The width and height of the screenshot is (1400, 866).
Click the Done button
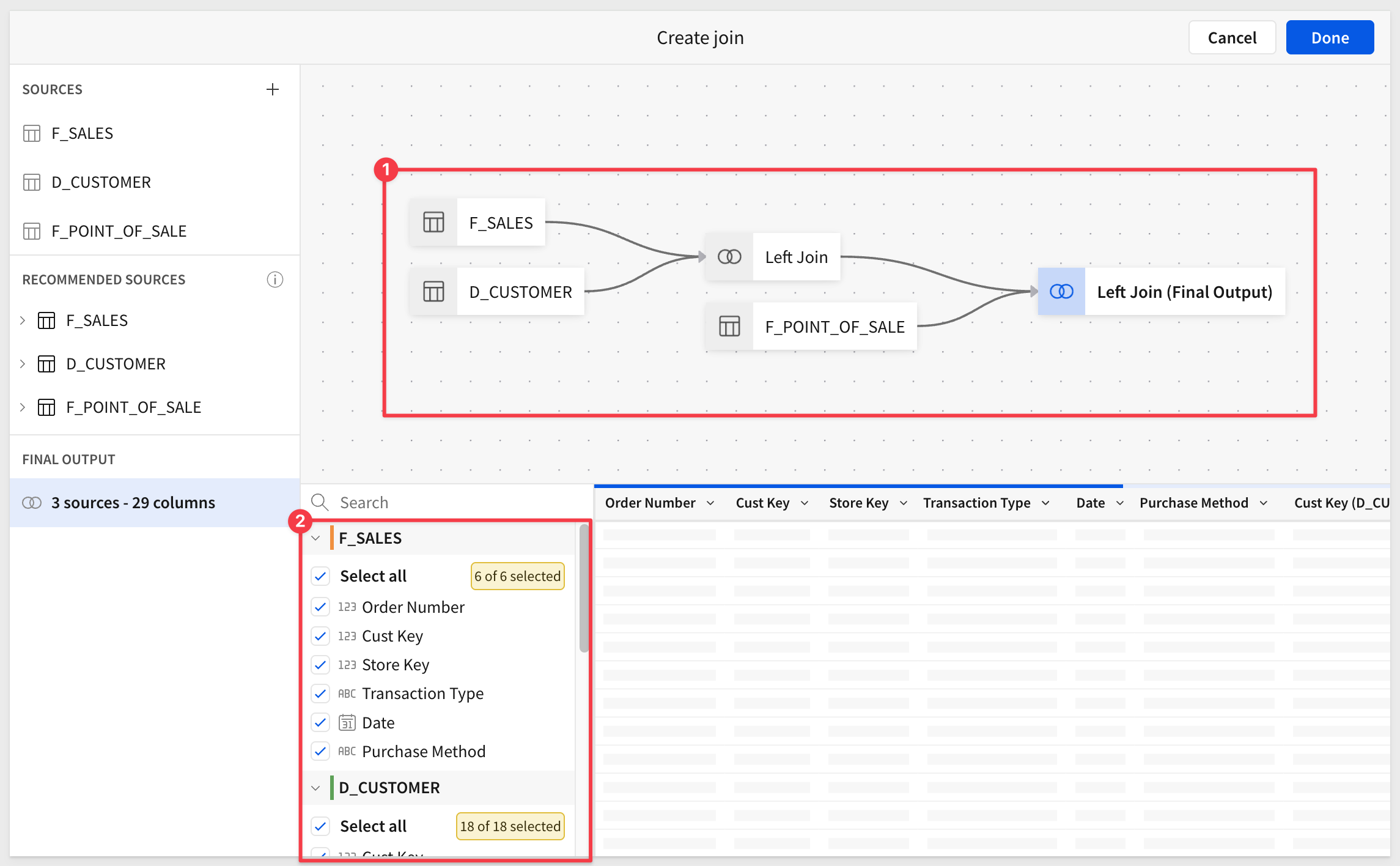tap(1329, 38)
